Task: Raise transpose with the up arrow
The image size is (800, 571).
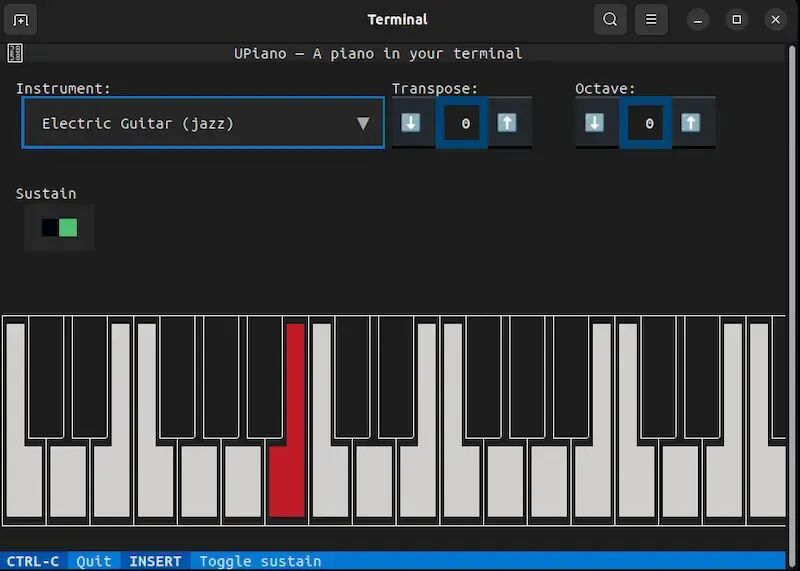Action: pos(507,123)
